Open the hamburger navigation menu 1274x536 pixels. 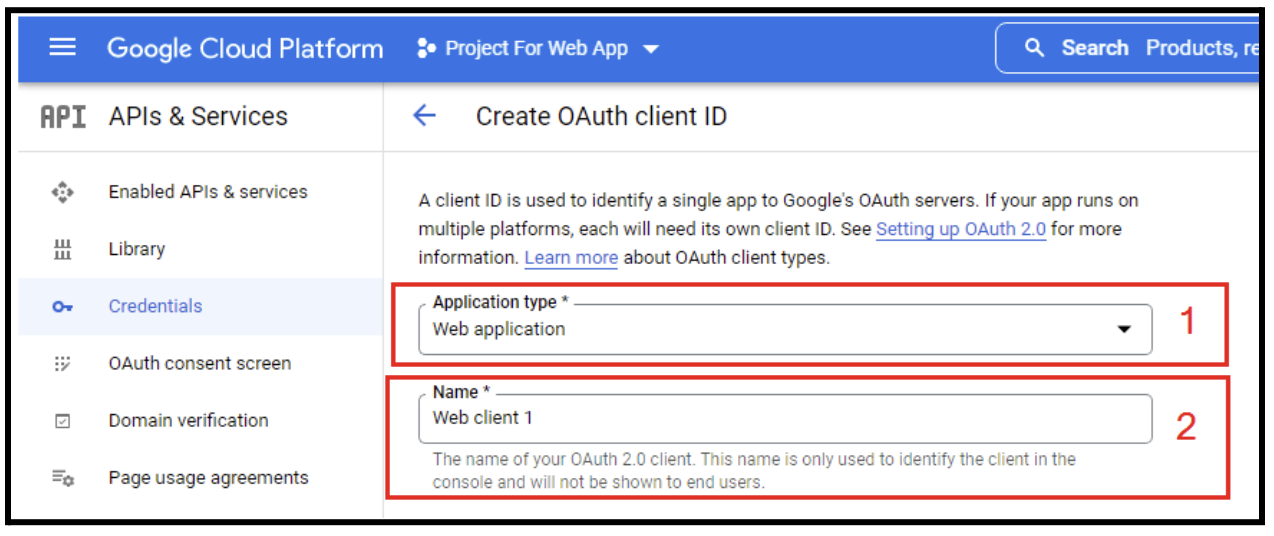tap(62, 48)
